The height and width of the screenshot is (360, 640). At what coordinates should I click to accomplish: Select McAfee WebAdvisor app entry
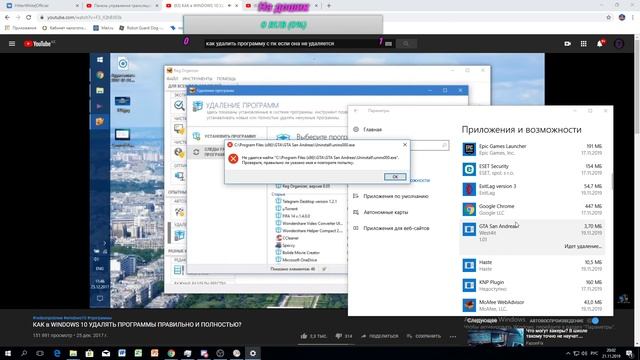(532, 305)
